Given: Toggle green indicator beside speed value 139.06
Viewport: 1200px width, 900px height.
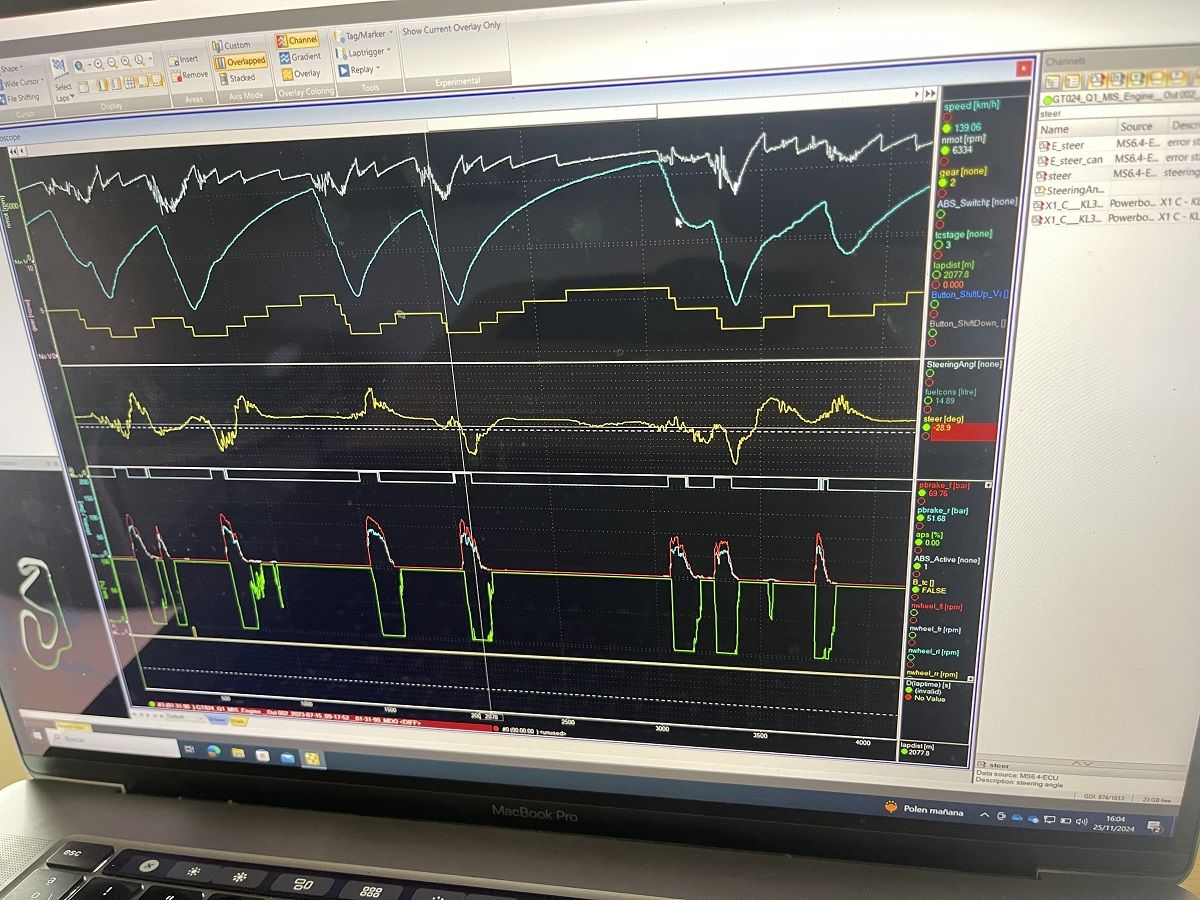Looking at the screenshot, I should (948, 127).
